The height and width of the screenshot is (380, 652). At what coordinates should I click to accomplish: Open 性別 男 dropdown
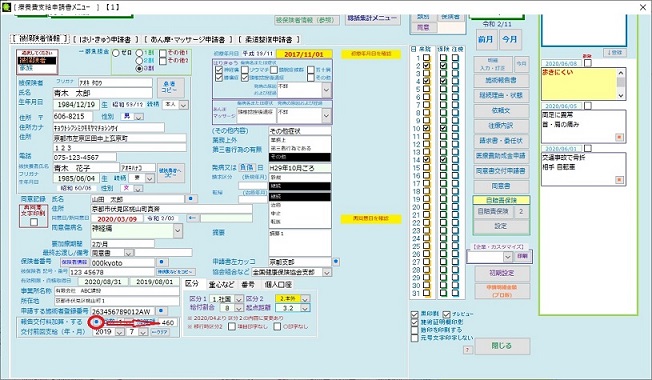[x=138, y=117]
